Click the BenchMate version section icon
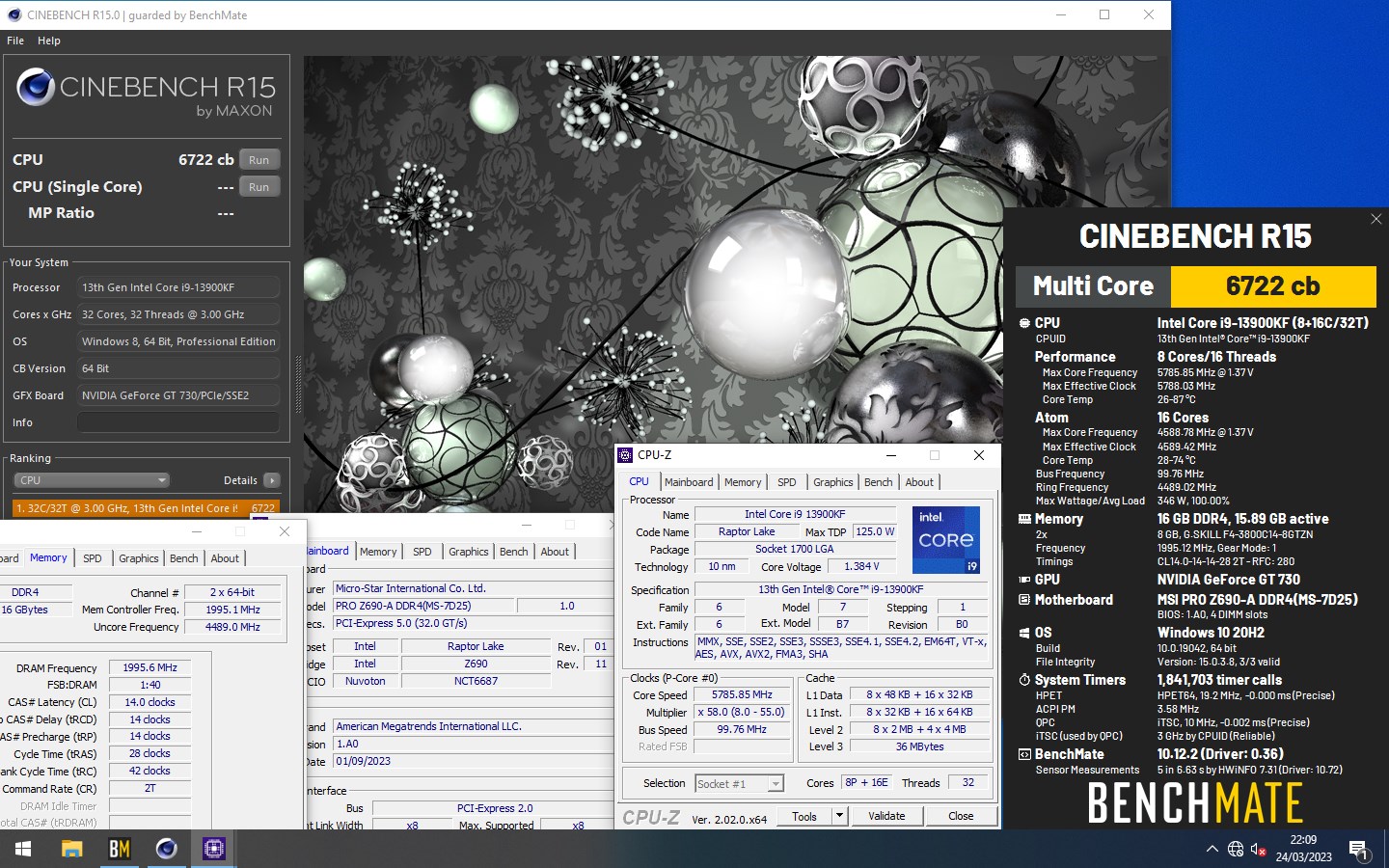 click(x=1024, y=754)
